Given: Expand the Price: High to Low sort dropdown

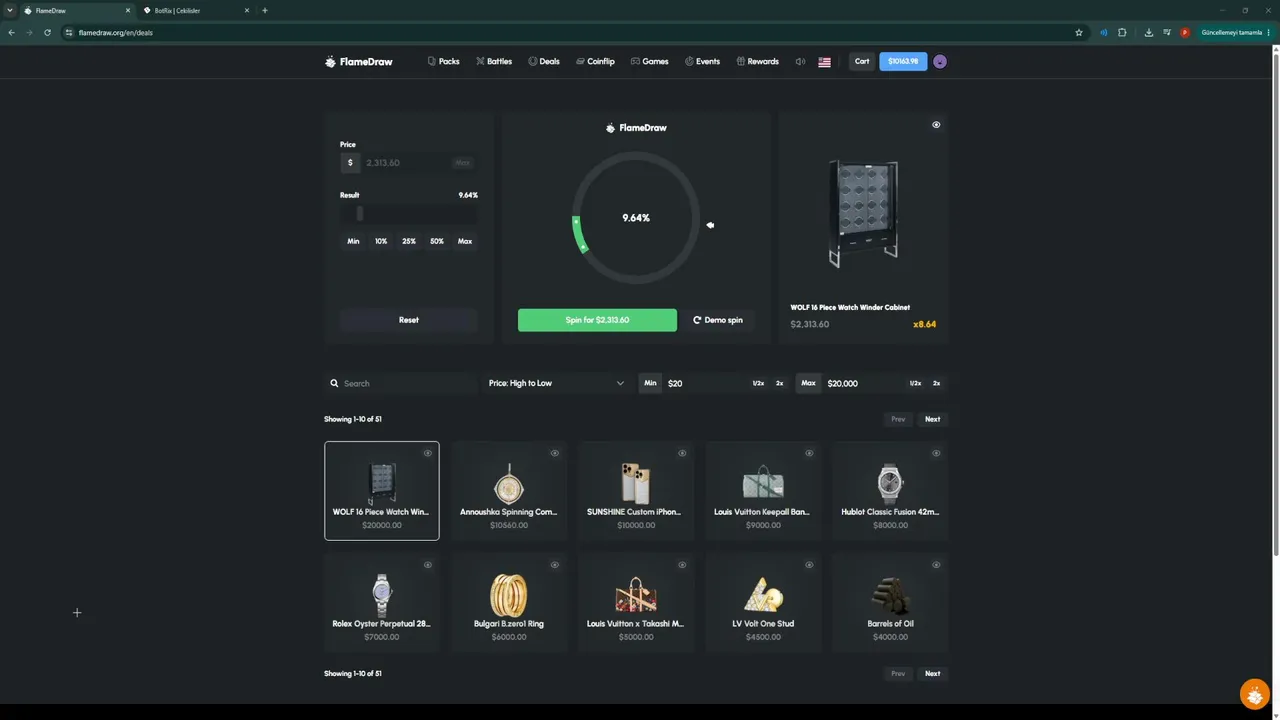Looking at the screenshot, I should 556,383.
